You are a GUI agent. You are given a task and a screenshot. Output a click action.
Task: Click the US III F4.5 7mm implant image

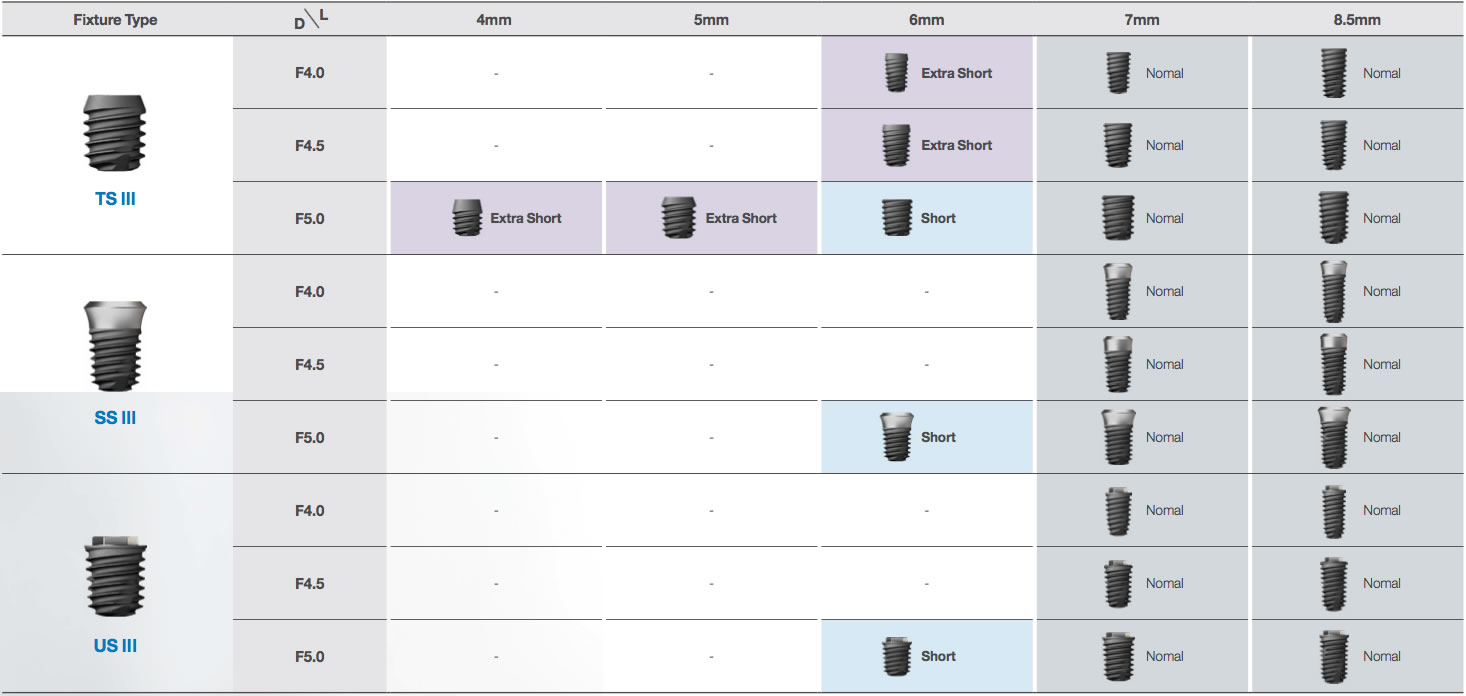click(x=1117, y=583)
